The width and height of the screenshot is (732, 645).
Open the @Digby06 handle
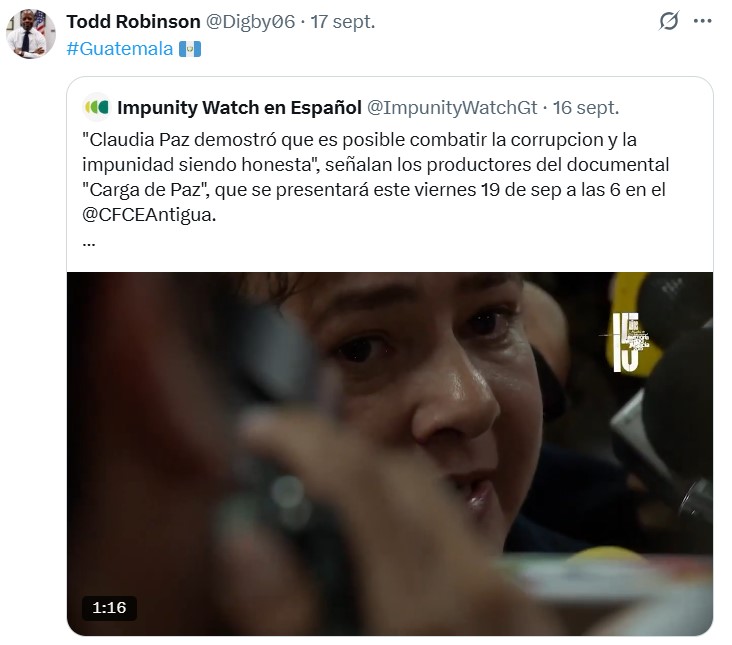[251, 21]
